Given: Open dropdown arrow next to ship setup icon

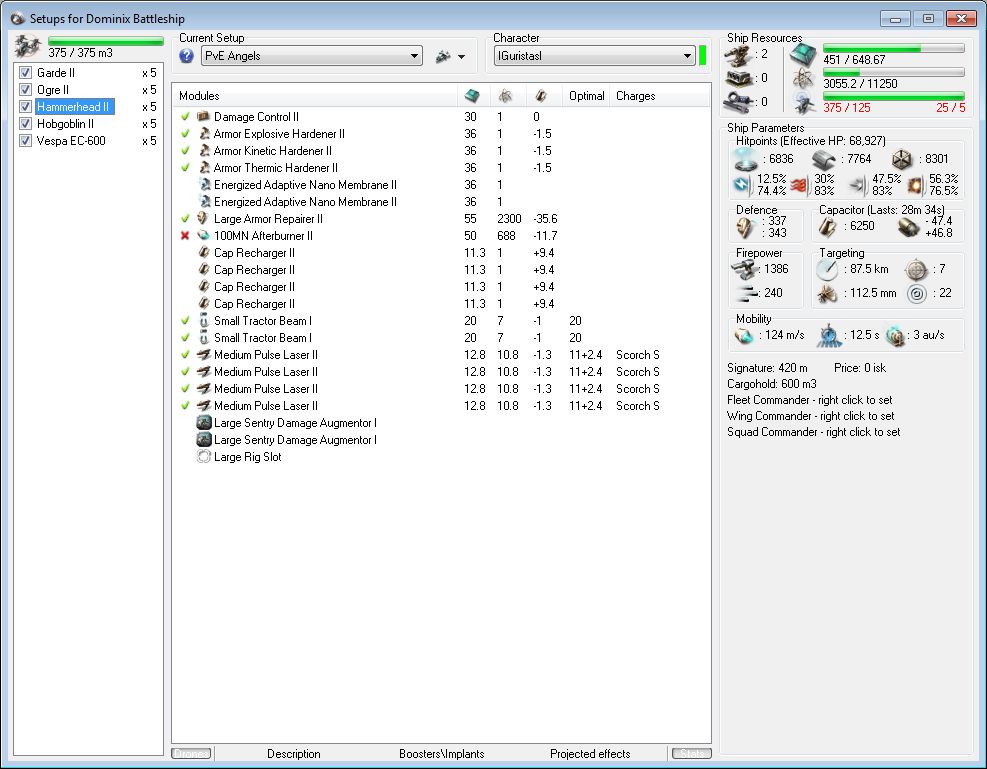Looking at the screenshot, I should tap(461, 57).
